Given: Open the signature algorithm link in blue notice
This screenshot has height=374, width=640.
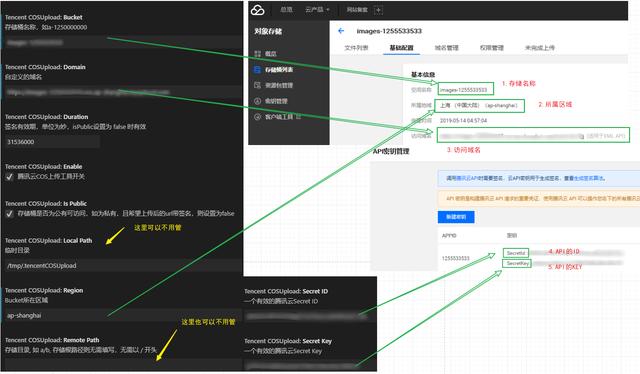Looking at the screenshot, I should pyautogui.click(x=589, y=178).
